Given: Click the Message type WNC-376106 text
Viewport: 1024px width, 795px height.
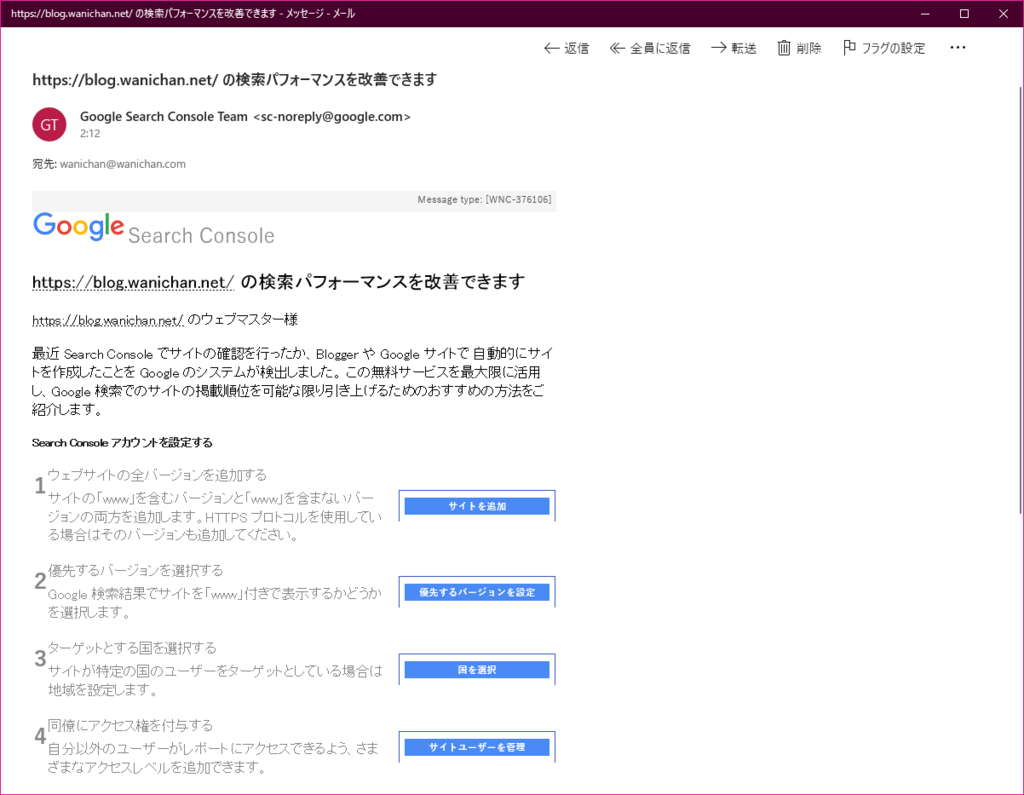Looking at the screenshot, I should coord(484,199).
